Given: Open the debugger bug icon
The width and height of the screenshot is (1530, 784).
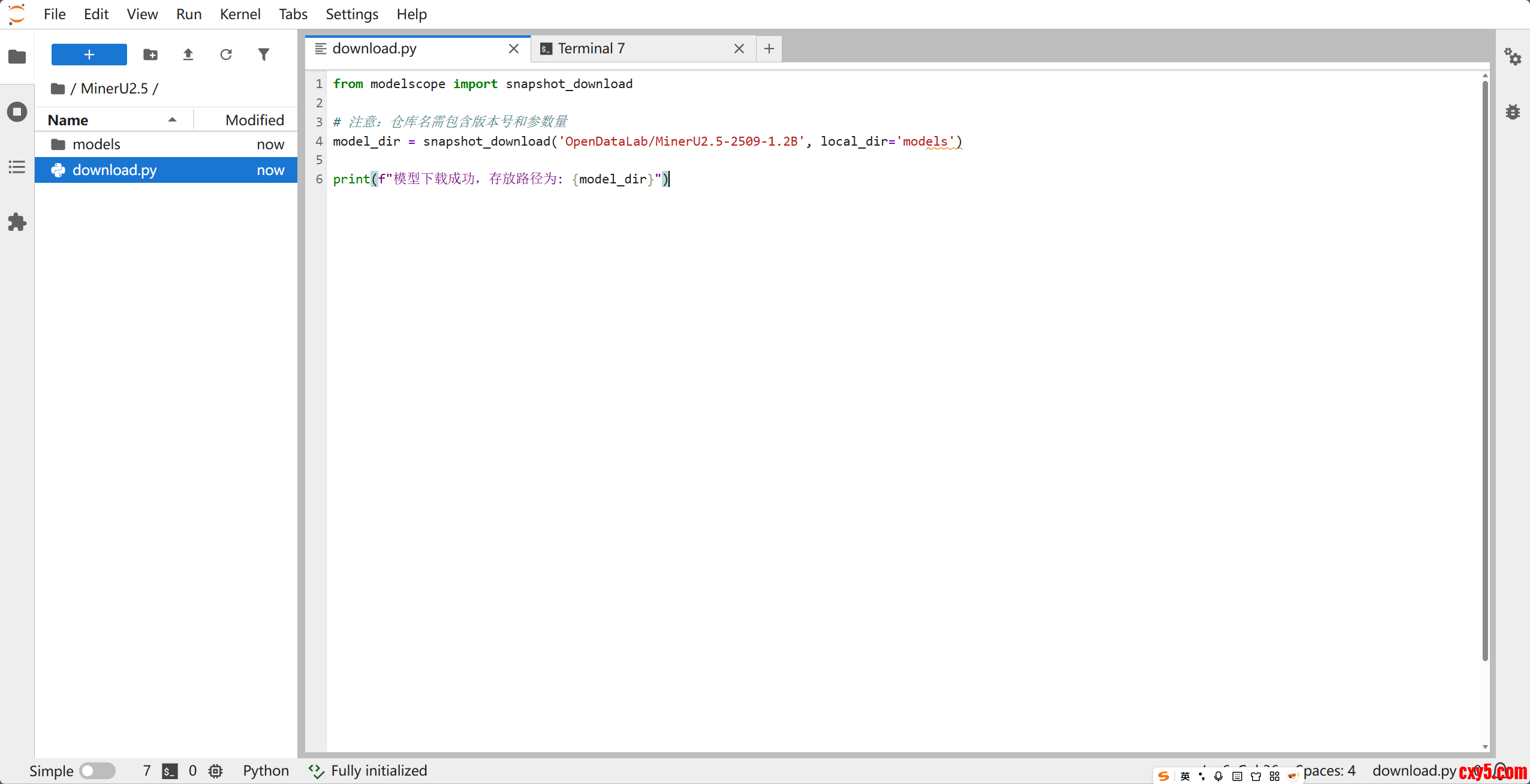Looking at the screenshot, I should pos(1512,112).
